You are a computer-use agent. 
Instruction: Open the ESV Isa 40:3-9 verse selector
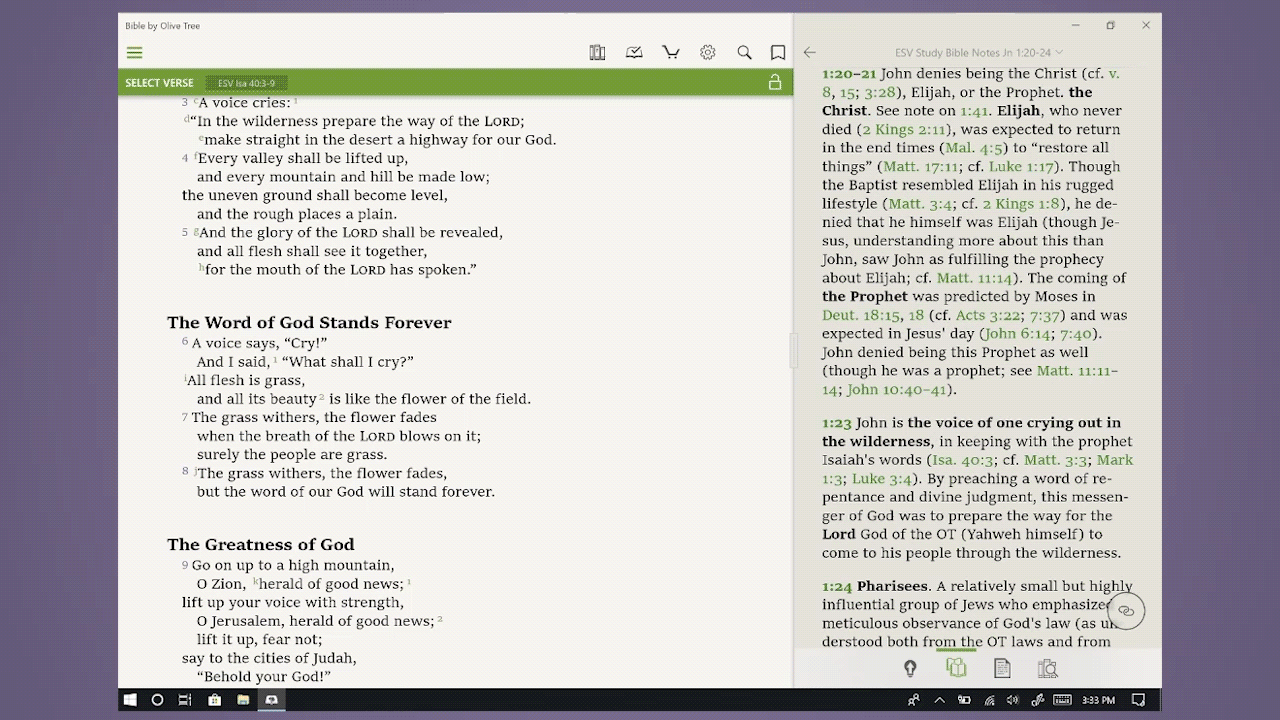[x=247, y=83]
